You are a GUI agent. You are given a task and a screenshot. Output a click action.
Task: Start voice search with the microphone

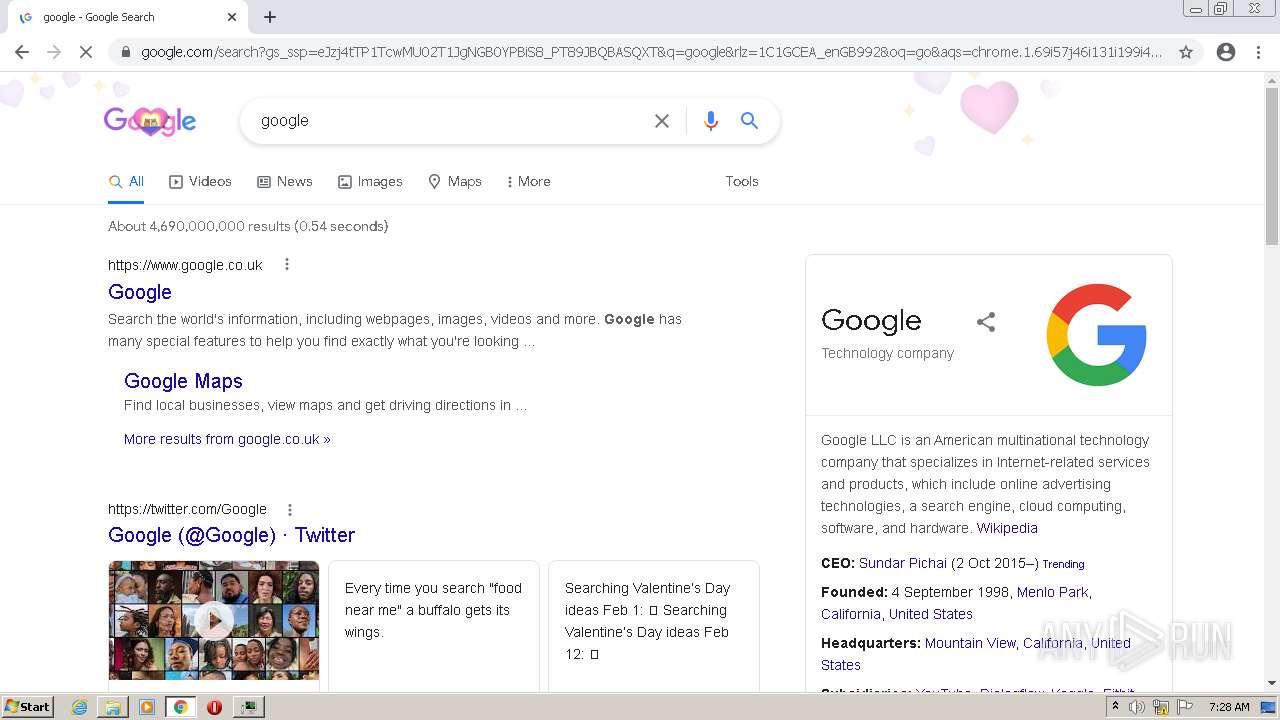click(711, 121)
